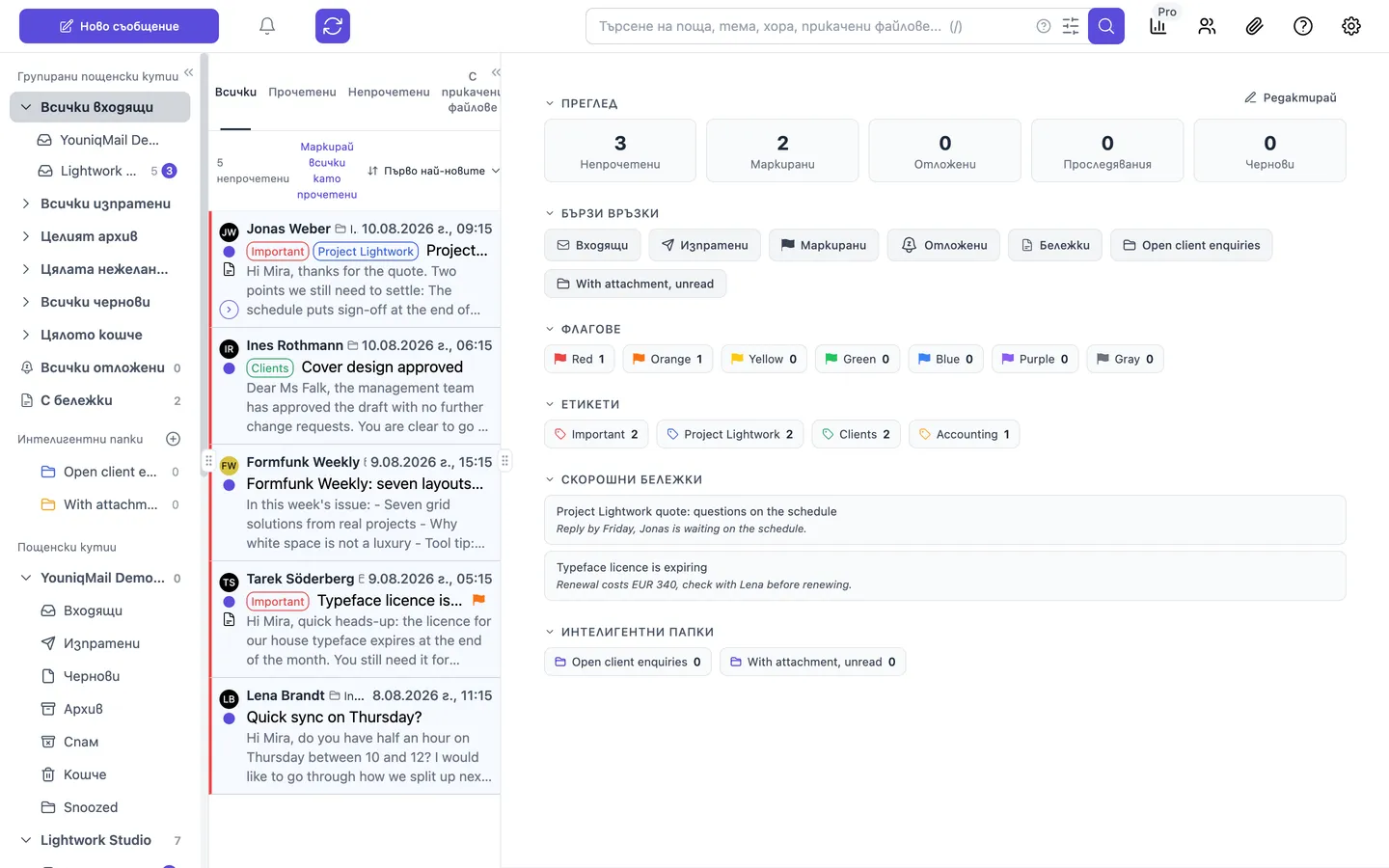Viewport: 1389px width, 868px height.
Task: Open help circle icon in top bar
Action: click(x=1303, y=26)
